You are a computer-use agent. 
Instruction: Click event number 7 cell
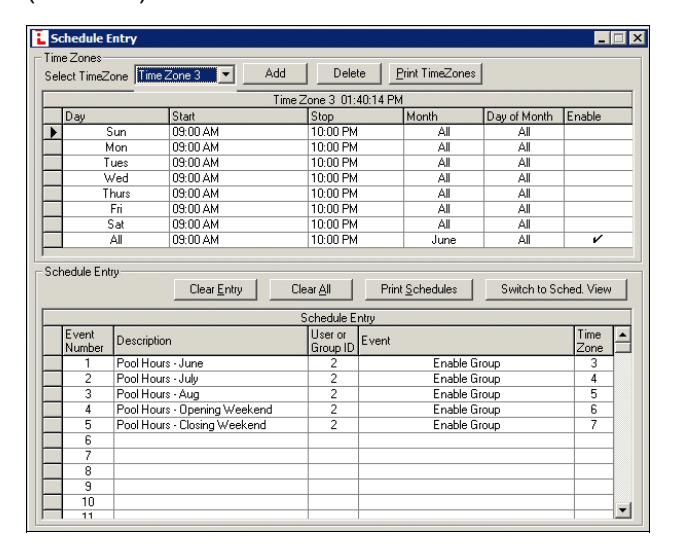click(x=88, y=456)
